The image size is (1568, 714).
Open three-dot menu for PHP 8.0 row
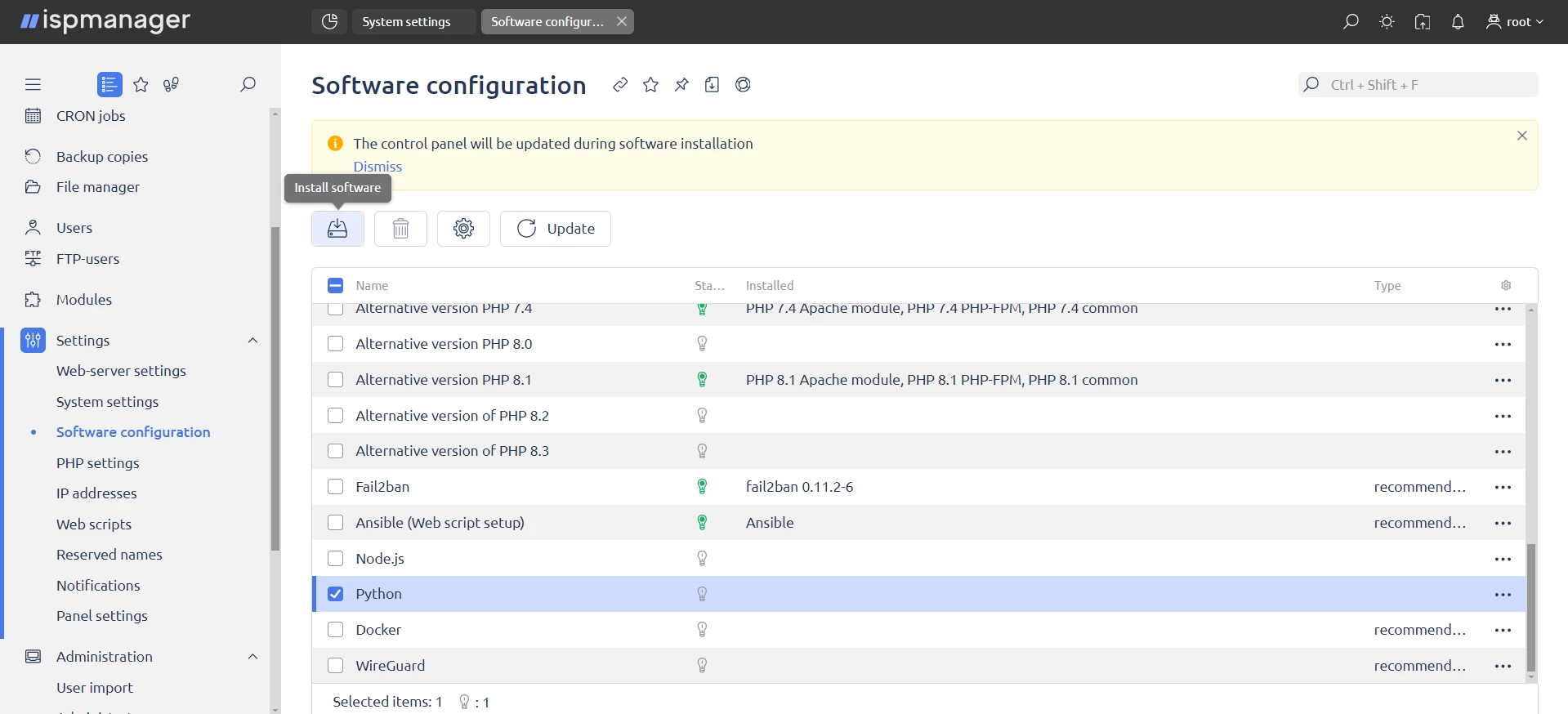tap(1503, 345)
